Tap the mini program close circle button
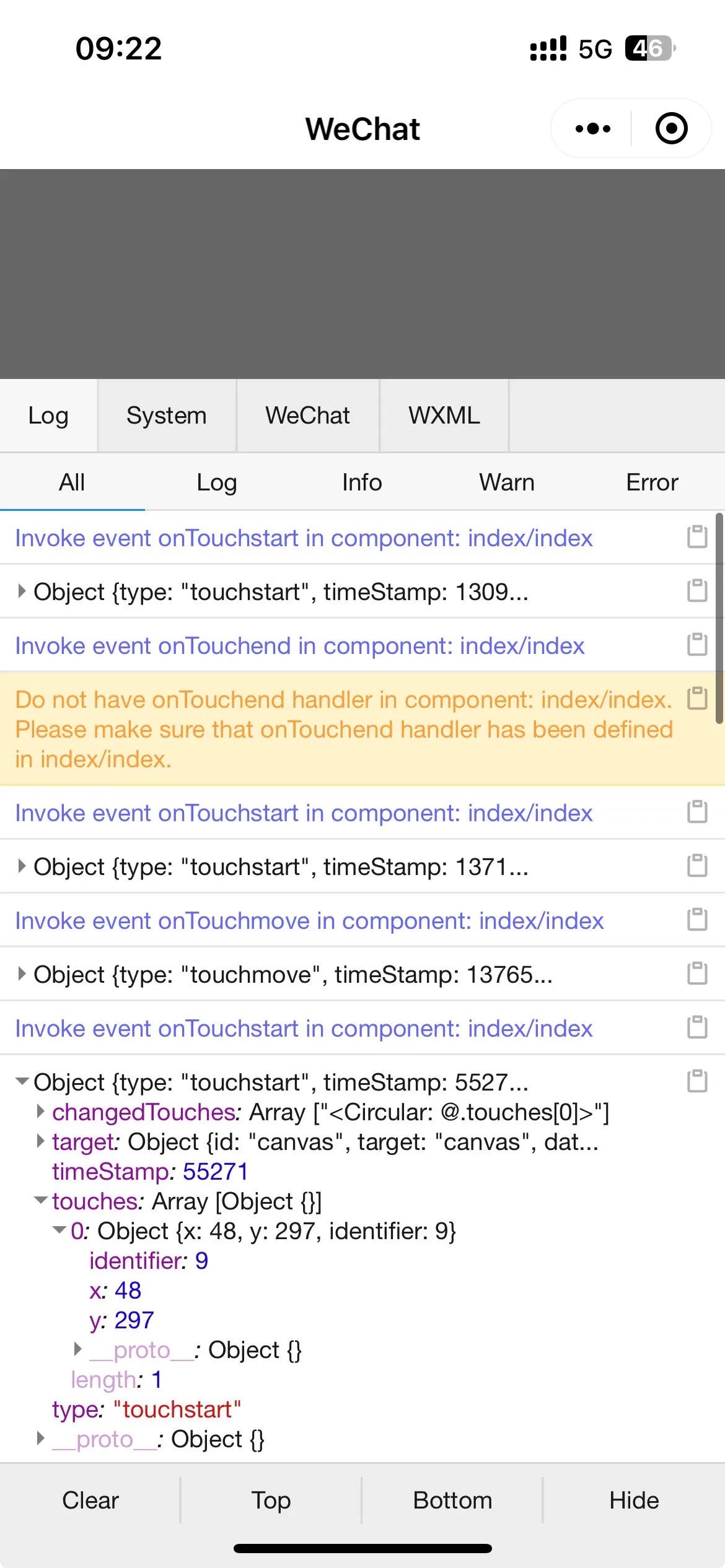Viewport: 725px width, 1568px height. click(671, 129)
